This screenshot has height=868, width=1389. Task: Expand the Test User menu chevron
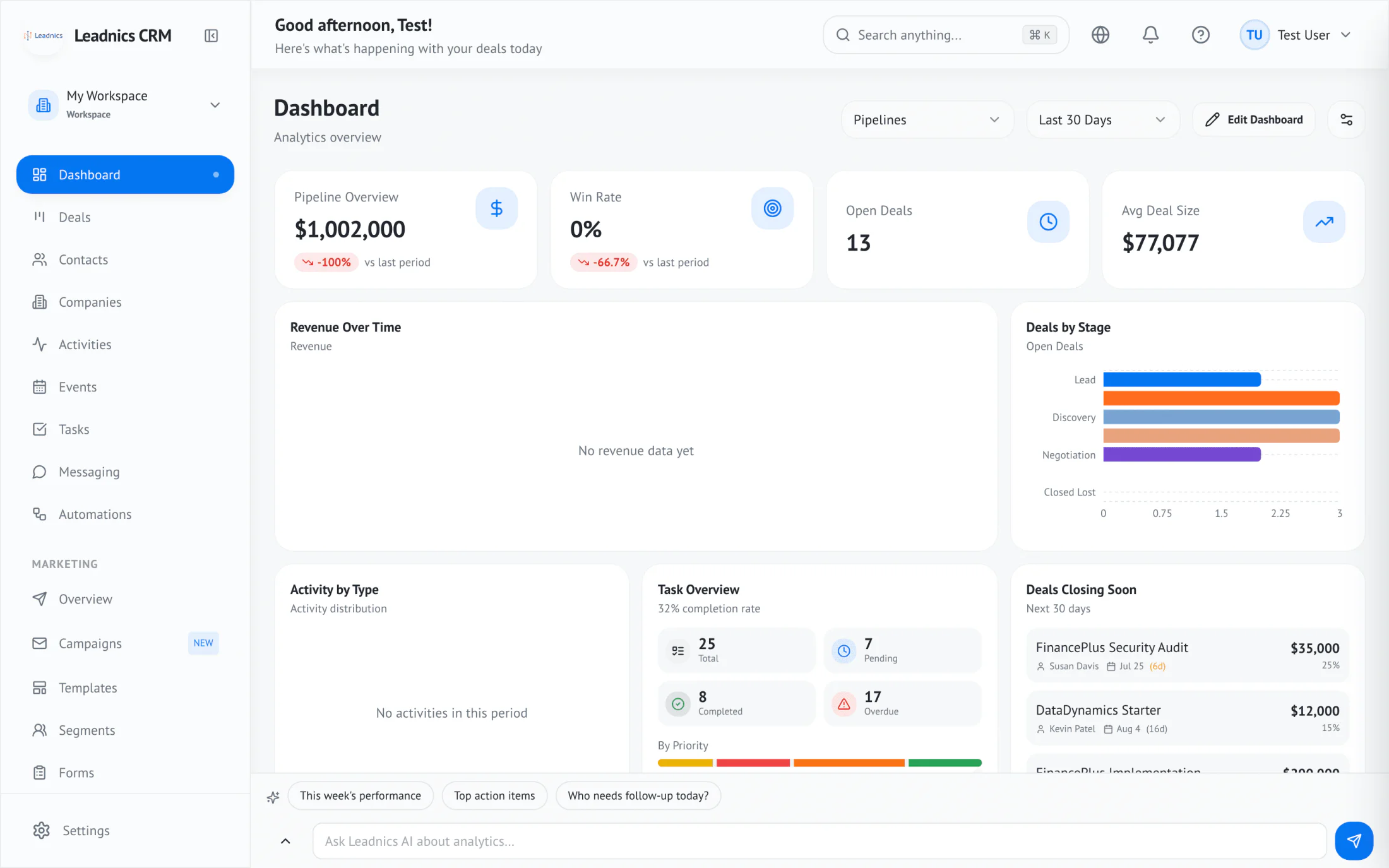tap(1346, 35)
